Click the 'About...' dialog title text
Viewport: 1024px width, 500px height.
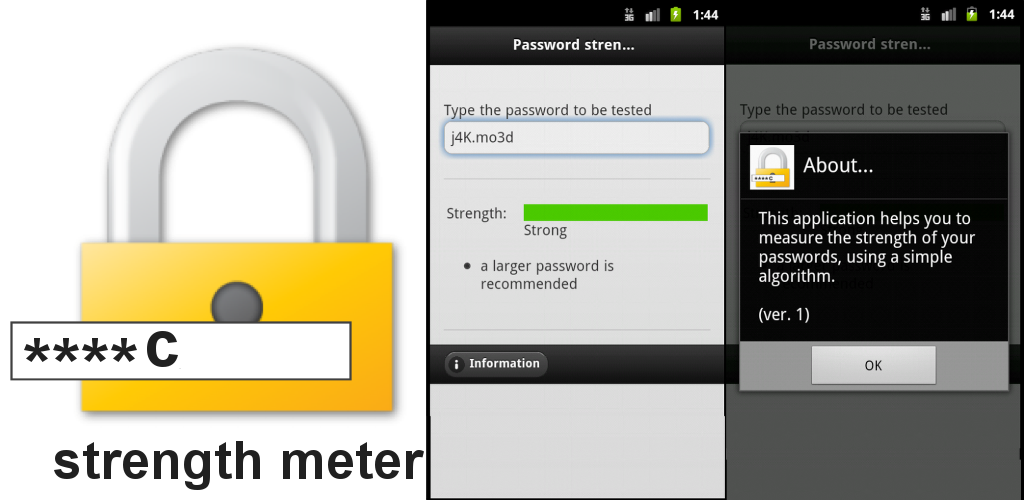(838, 166)
